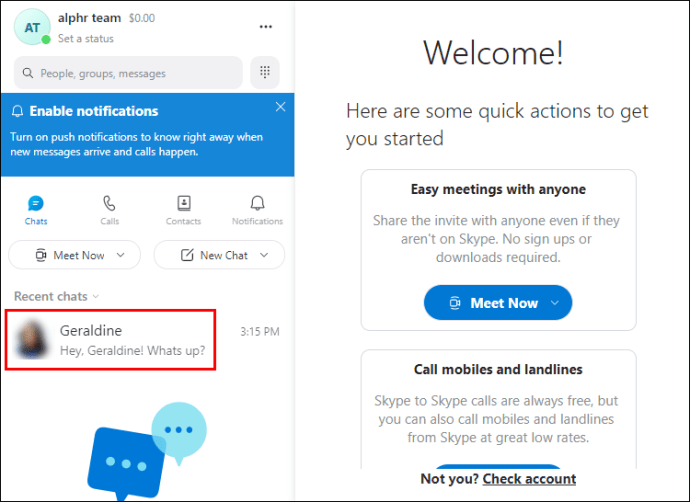Dismiss the Enable notifications banner
Image resolution: width=690 pixels, height=502 pixels.
point(280,106)
